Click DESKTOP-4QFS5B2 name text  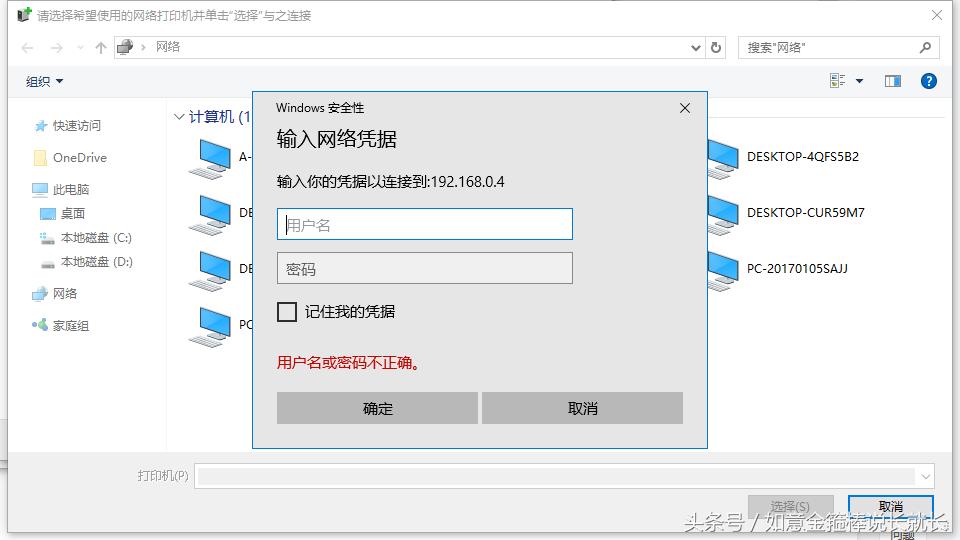click(803, 157)
